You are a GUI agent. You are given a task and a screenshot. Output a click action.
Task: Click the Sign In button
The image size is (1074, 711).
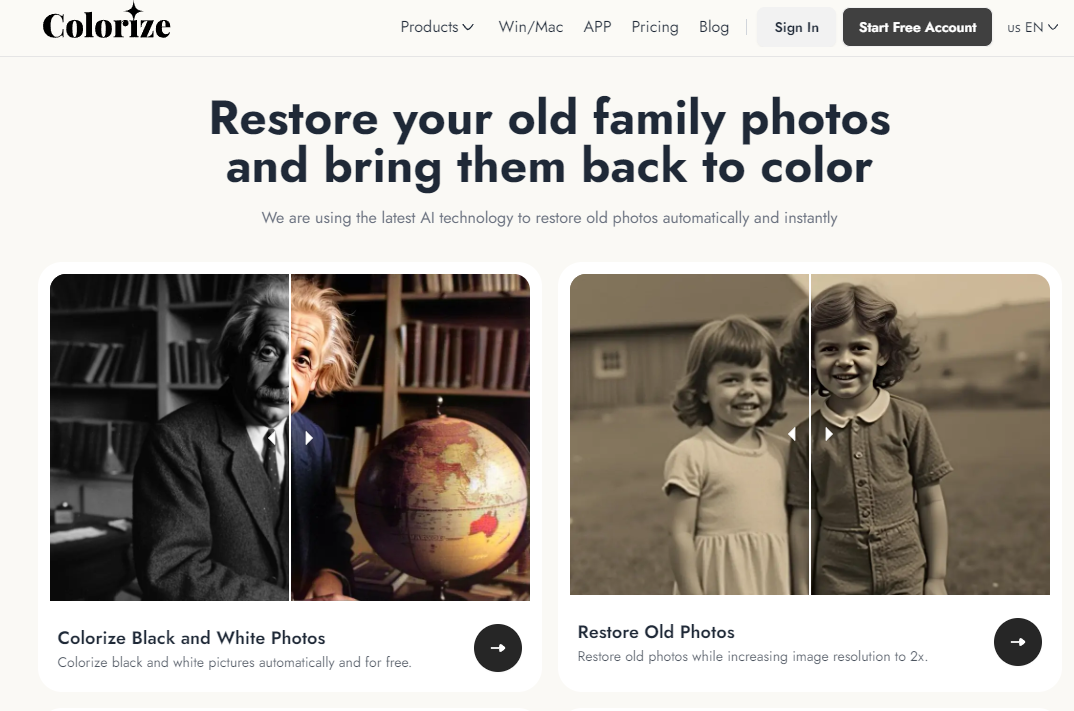pos(797,27)
